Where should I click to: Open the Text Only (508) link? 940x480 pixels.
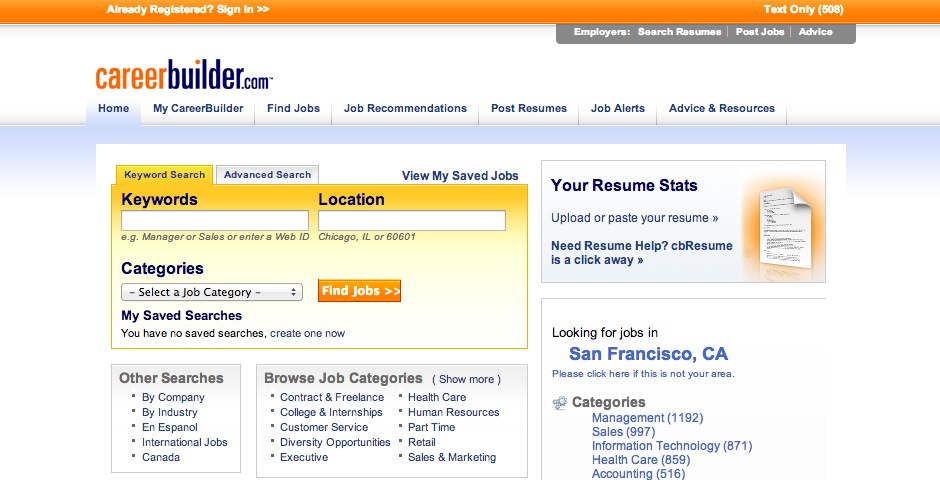click(803, 10)
